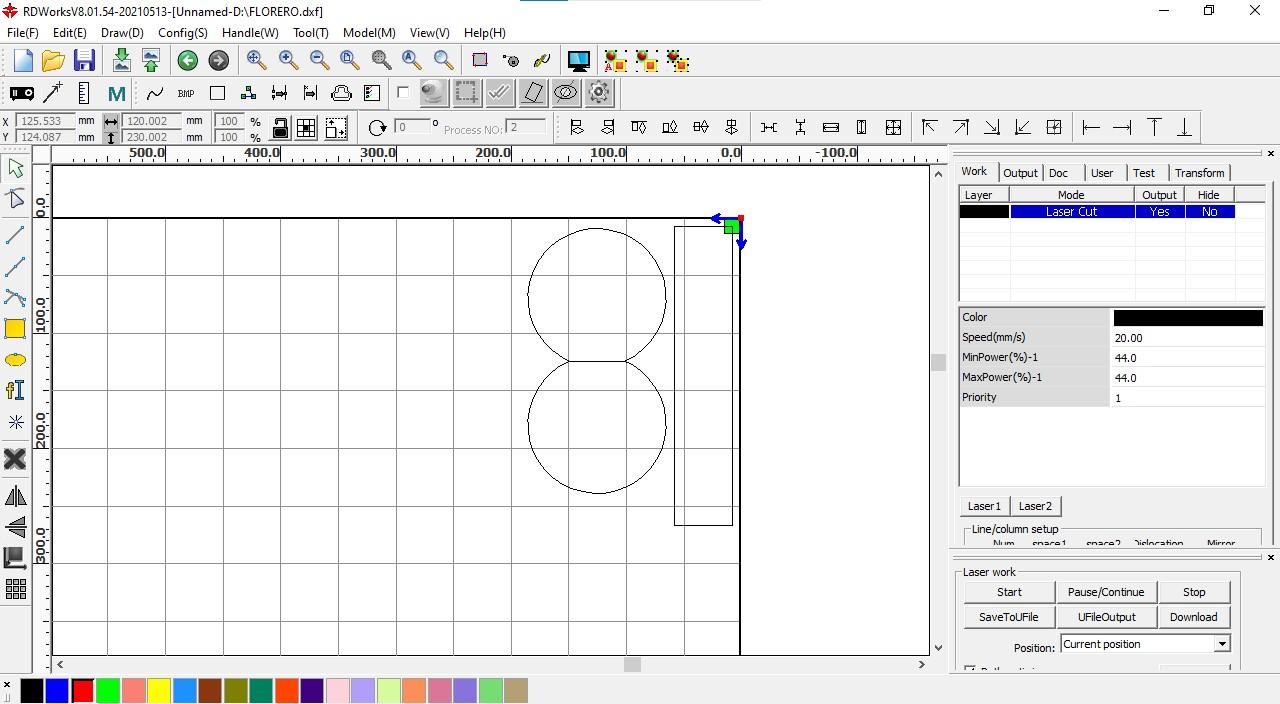Open Preview with the monitor icon
This screenshot has height=704, width=1280.
[x=578, y=61]
